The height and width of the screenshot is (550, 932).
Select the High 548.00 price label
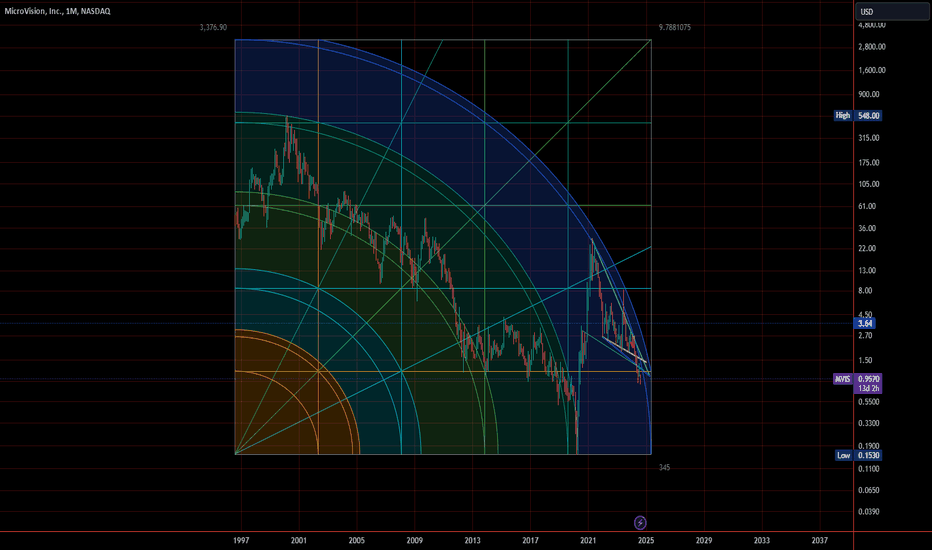click(858, 115)
